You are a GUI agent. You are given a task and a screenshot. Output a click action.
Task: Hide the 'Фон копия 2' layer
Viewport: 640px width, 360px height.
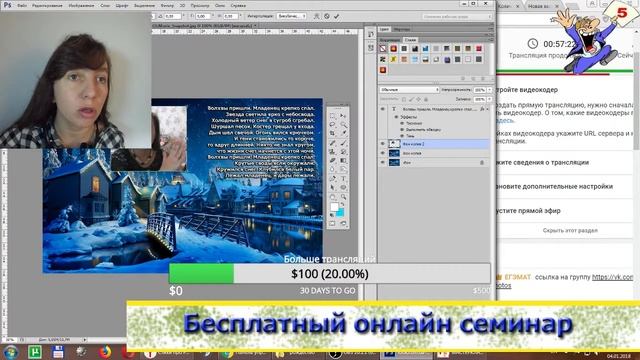click(382, 144)
